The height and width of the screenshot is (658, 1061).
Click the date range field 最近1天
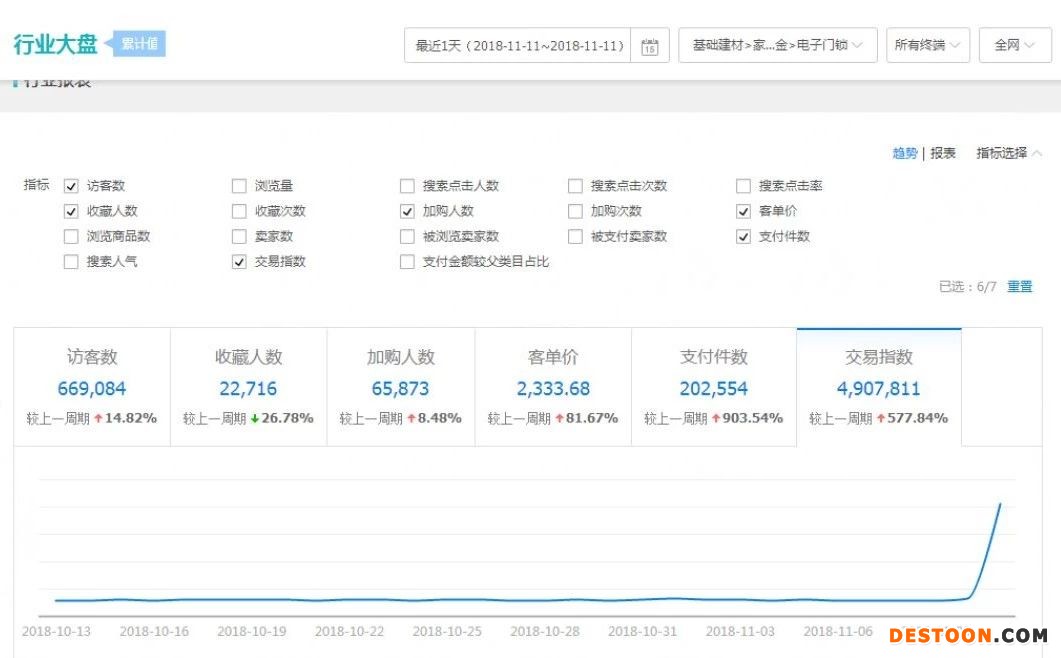click(518, 46)
